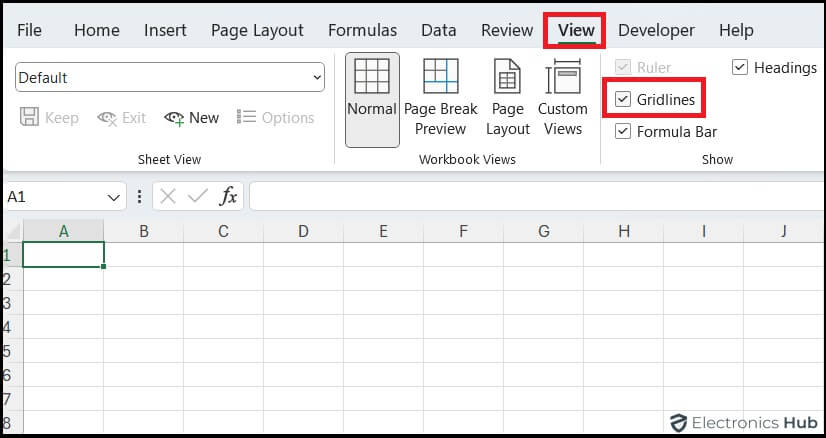Image resolution: width=826 pixels, height=438 pixels.
Task: Select cell A1 in the worksheet
Action: pyautogui.click(x=63, y=255)
